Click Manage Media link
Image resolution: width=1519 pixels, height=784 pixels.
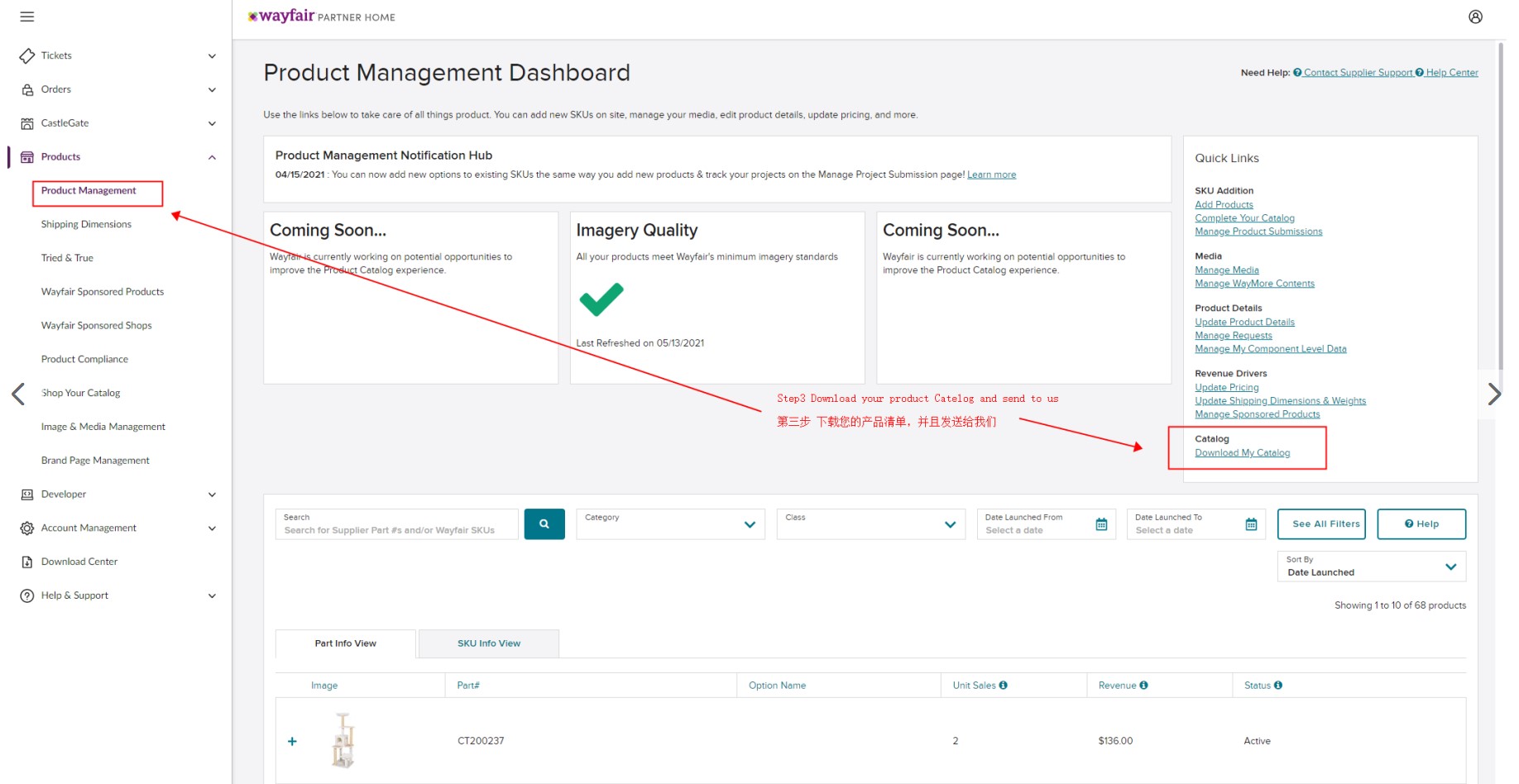(x=1227, y=270)
